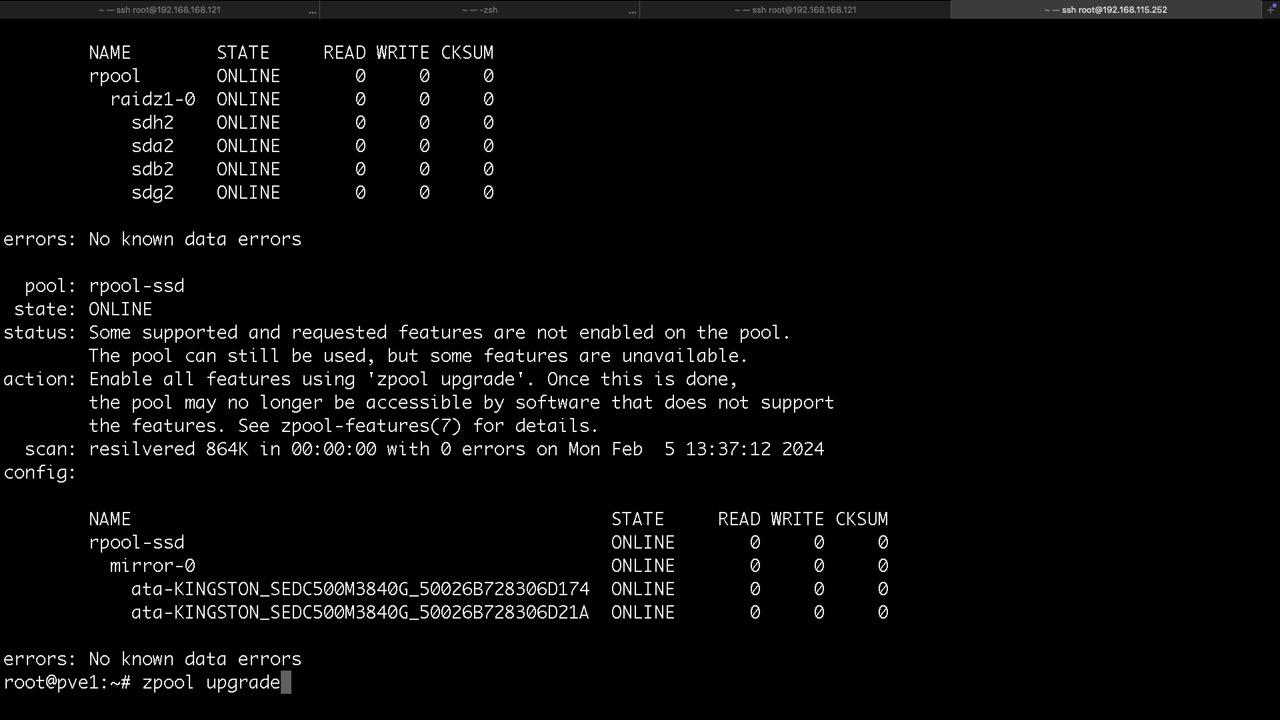Click 'resilvered 864K' in the scan line
Image resolution: width=1280 pixels, height=720 pixels.
168,449
